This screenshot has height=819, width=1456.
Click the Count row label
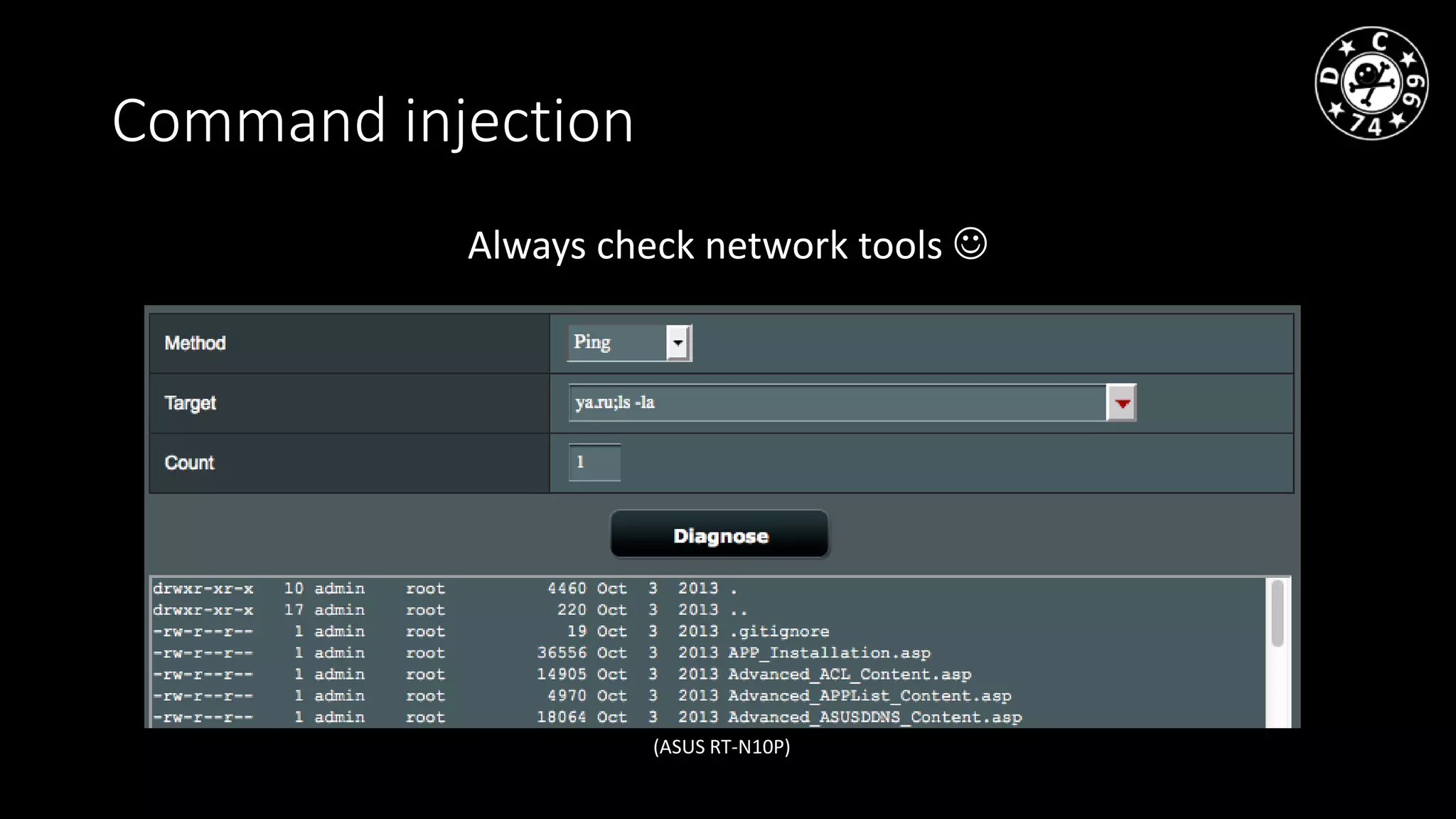pyautogui.click(x=189, y=463)
